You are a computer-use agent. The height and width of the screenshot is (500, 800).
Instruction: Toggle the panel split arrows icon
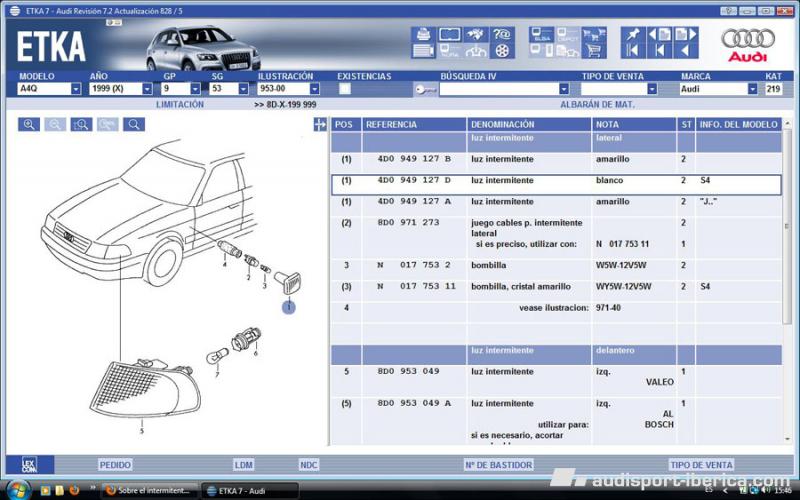point(320,124)
